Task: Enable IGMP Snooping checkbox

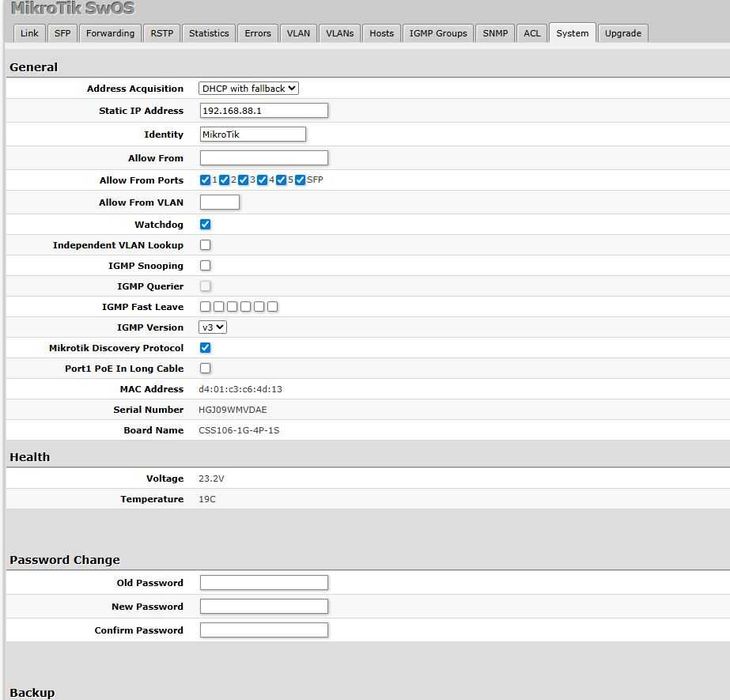Action: [205, 265]
